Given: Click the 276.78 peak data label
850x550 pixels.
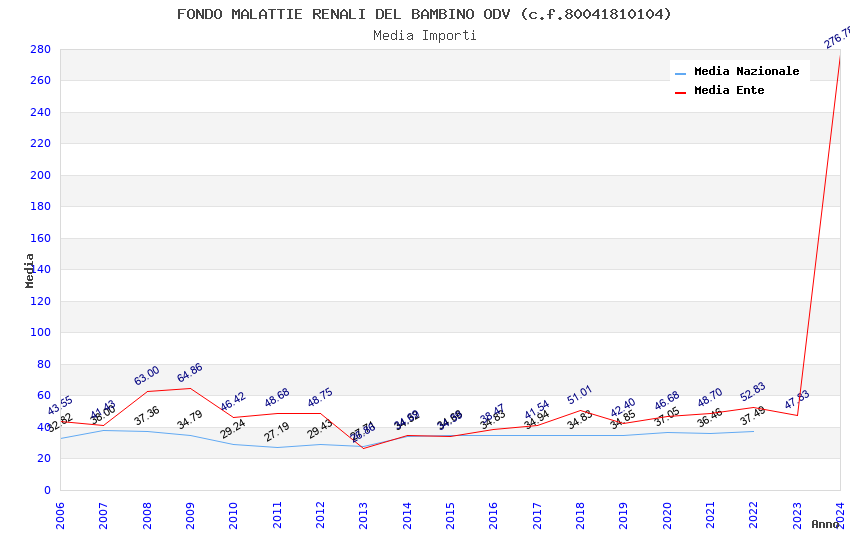Looking at the screenshot, I should 838,38.
